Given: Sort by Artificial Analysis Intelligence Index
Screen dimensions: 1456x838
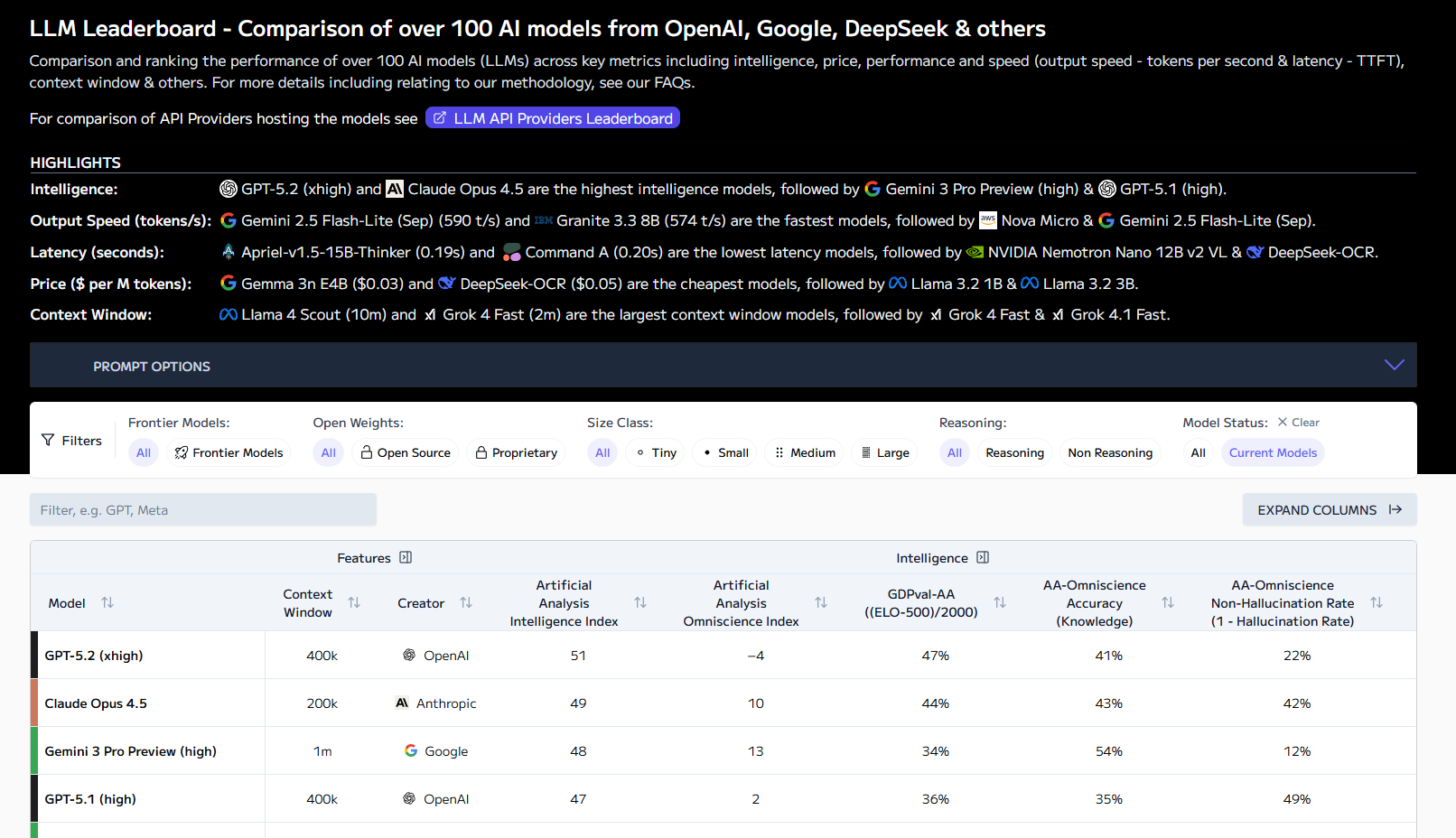Looking at the screenshot, I should click(x=640, y=602).
